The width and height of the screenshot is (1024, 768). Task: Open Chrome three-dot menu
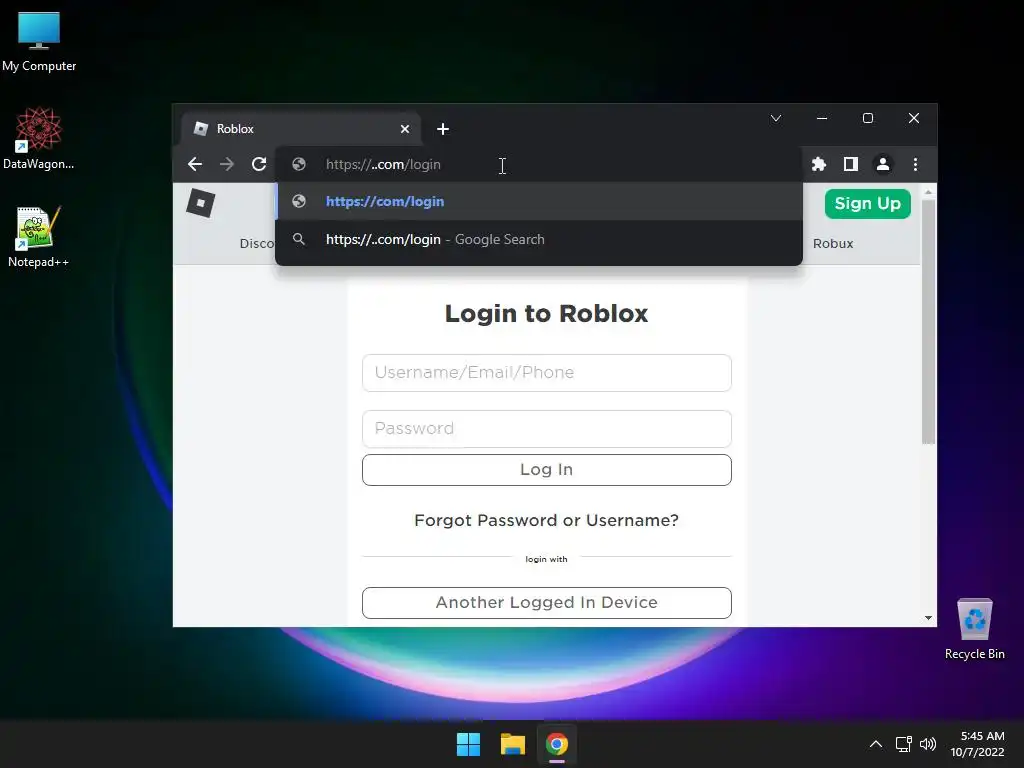click(915, 164)
